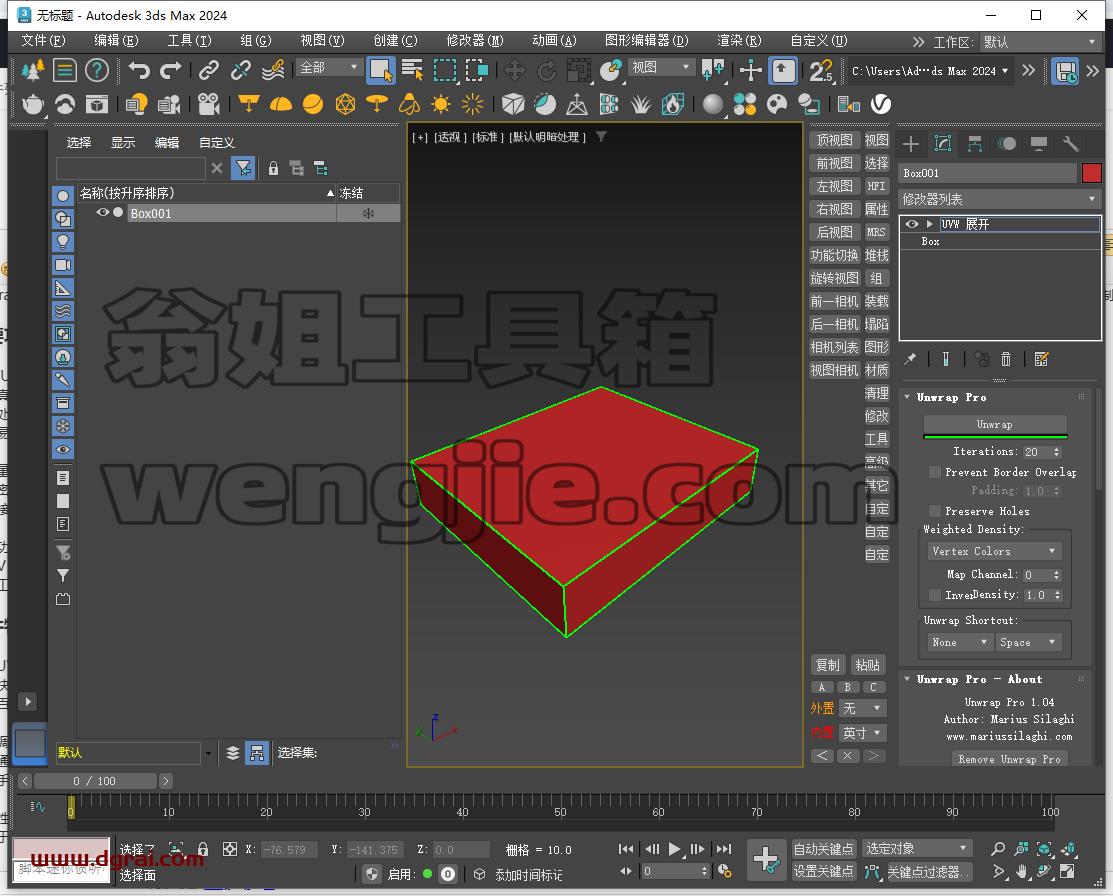Select the Link tool icon
This screenshot has height=896, width=1113.
tap(208, 70)
